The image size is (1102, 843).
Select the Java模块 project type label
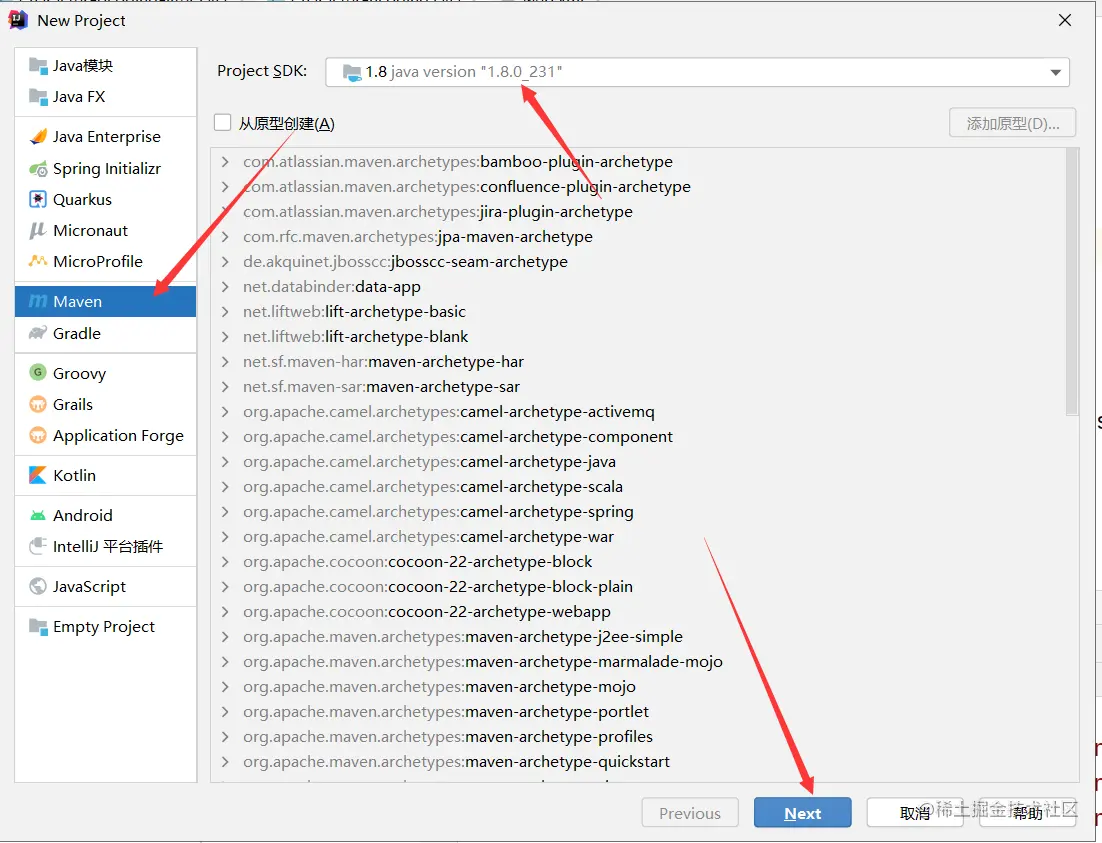pos(83,65)
